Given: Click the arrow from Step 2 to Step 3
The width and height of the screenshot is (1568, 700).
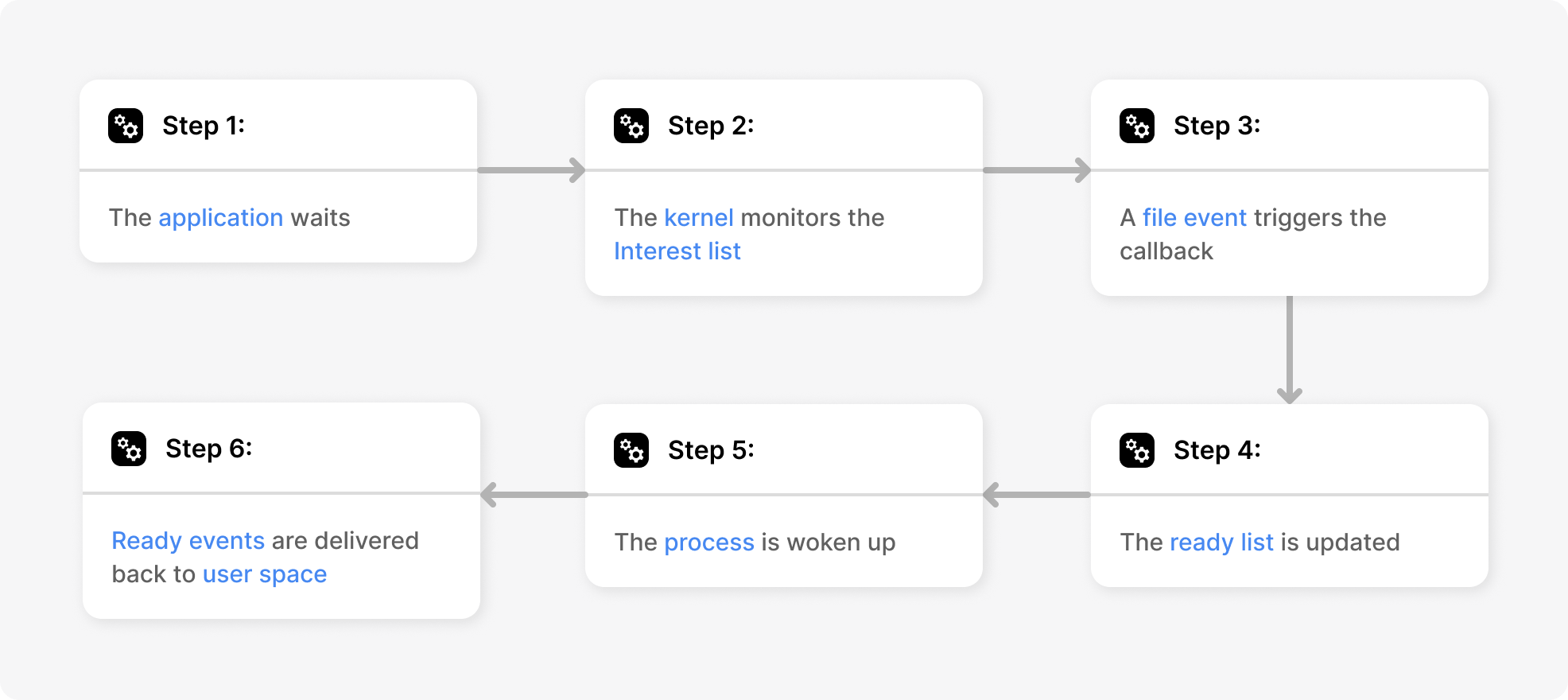Looking at the screenshot, I should coord(1037,169).
